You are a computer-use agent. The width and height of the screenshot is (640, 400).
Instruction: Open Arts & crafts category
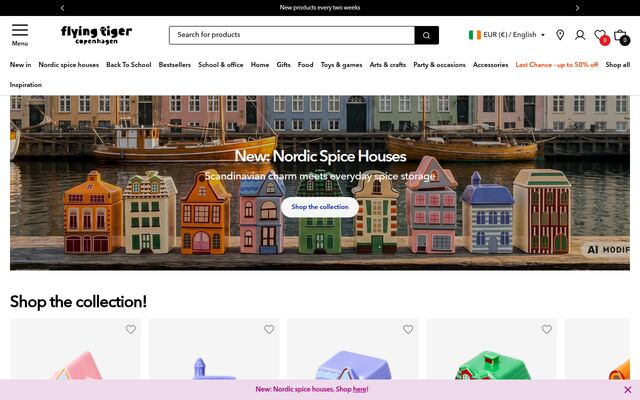388,64
